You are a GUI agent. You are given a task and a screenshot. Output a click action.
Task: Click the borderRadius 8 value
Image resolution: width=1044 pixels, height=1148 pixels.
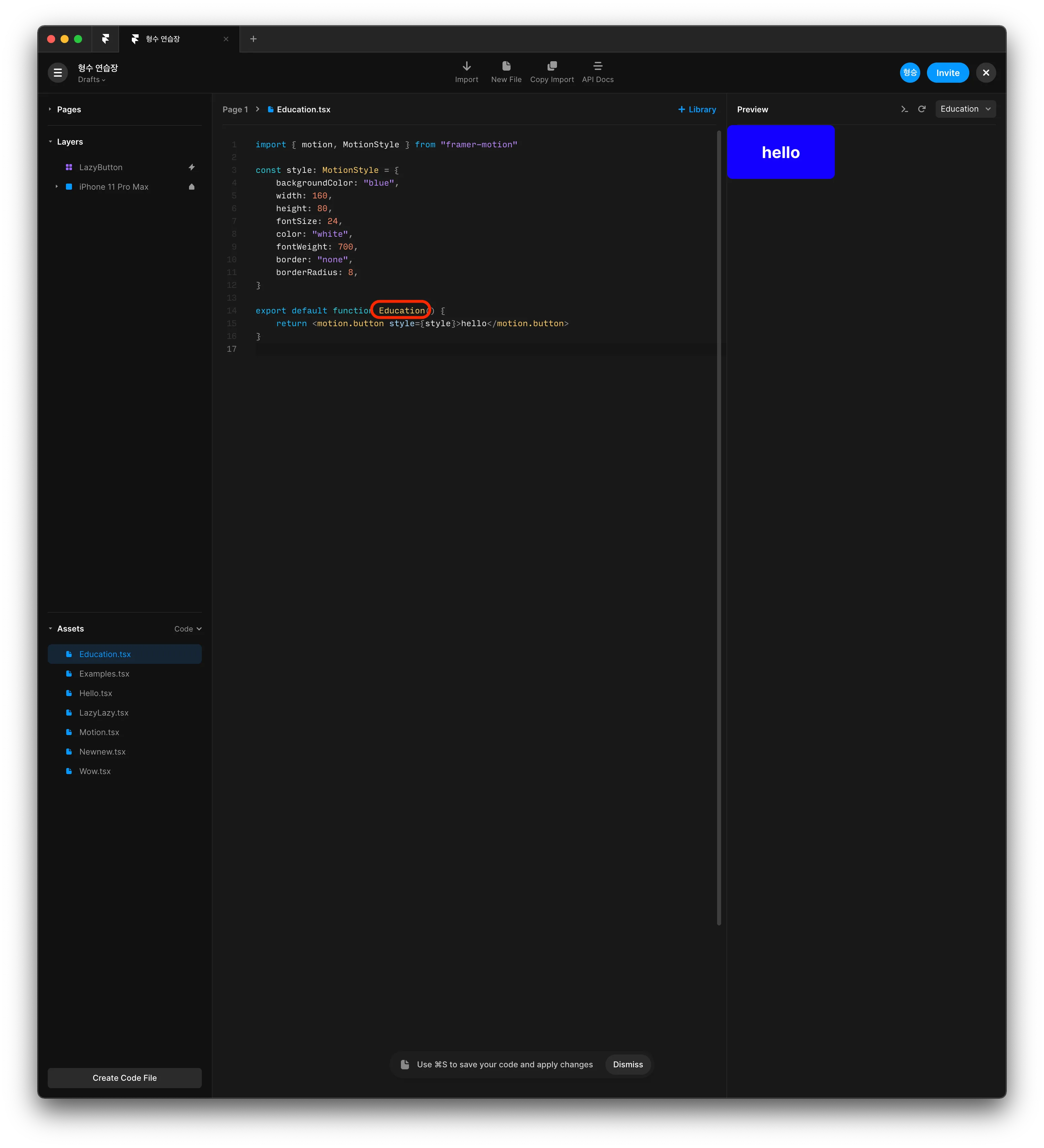coord(350,272)
